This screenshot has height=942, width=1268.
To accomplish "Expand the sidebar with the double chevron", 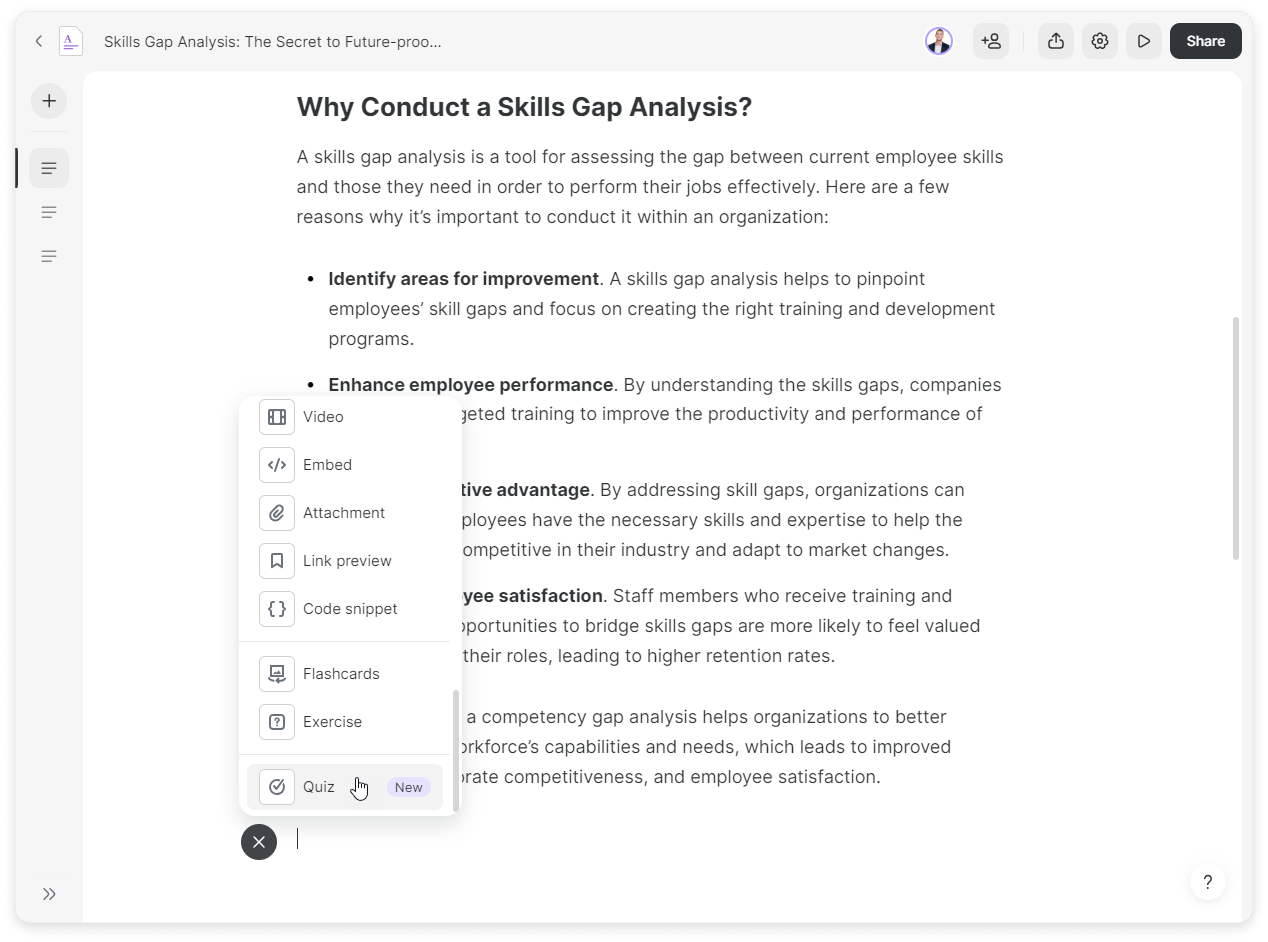I will (49, 894).
